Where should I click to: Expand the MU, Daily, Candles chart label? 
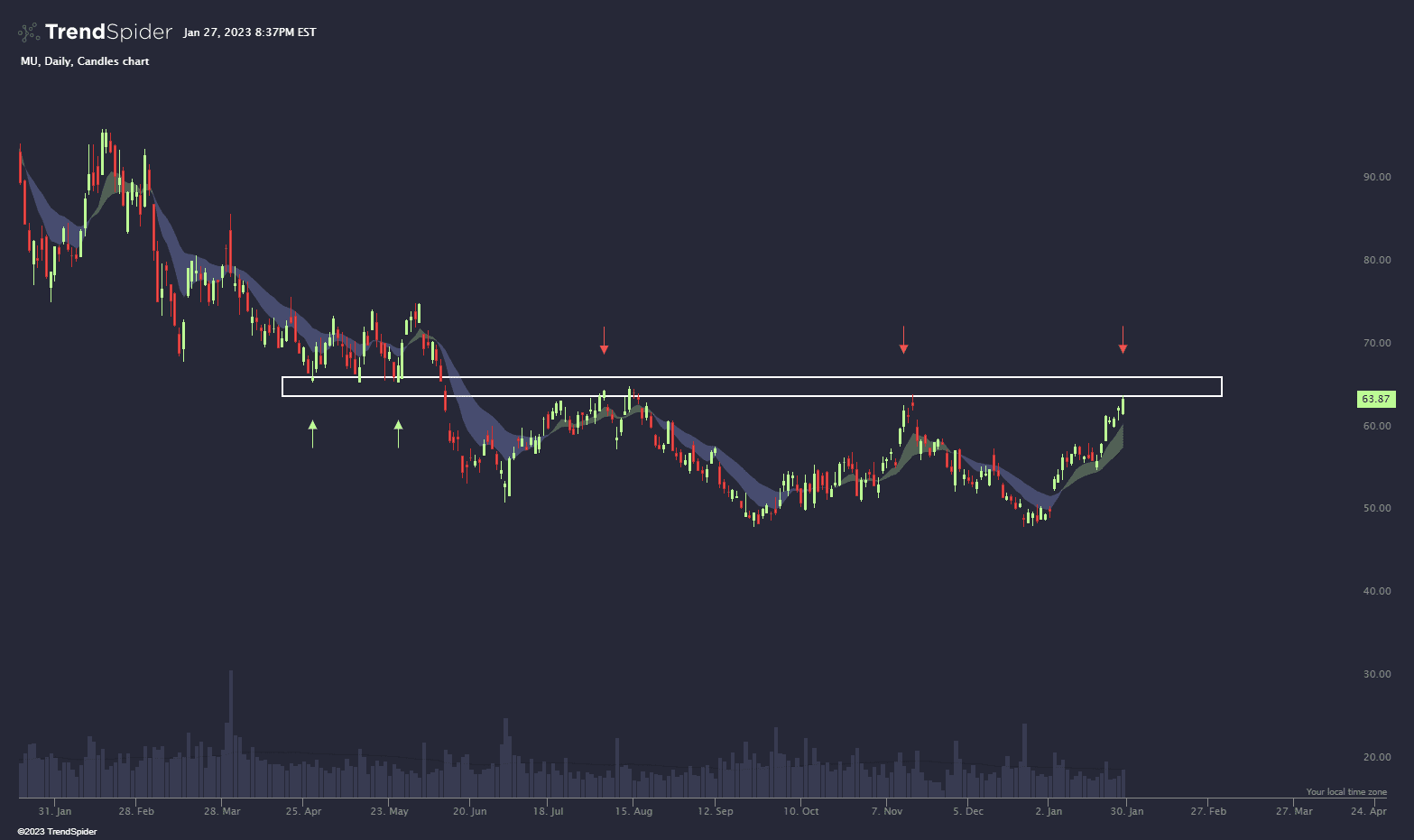(84, 61)
